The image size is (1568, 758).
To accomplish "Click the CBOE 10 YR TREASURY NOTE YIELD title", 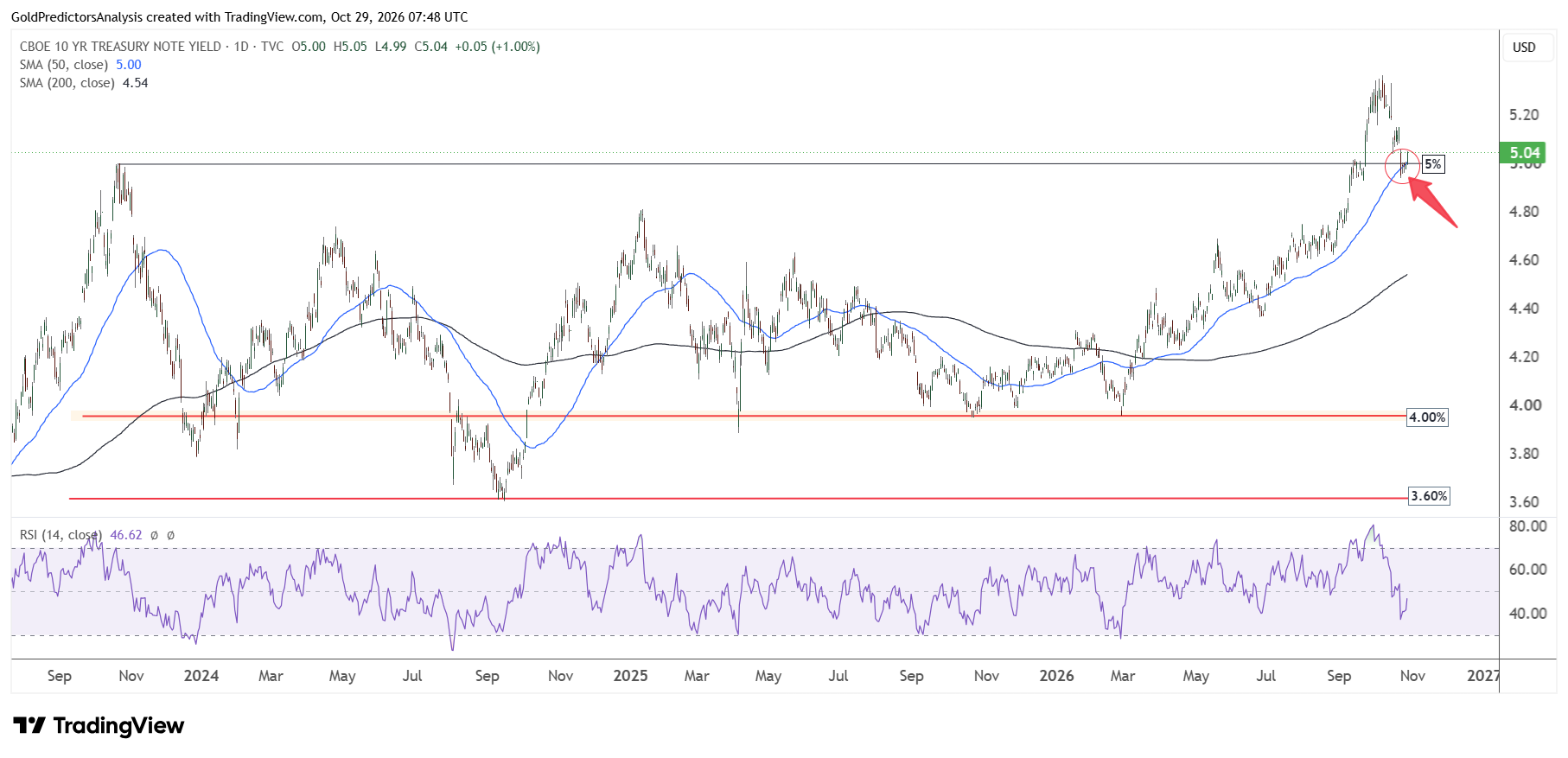I will [x=120, y=47].
